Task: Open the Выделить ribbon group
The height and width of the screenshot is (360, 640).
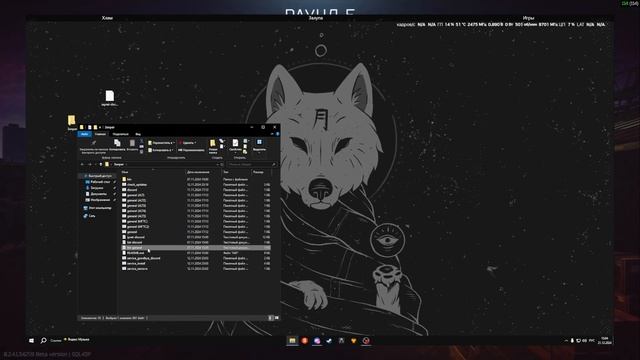Action: click(x=259, y=145)
